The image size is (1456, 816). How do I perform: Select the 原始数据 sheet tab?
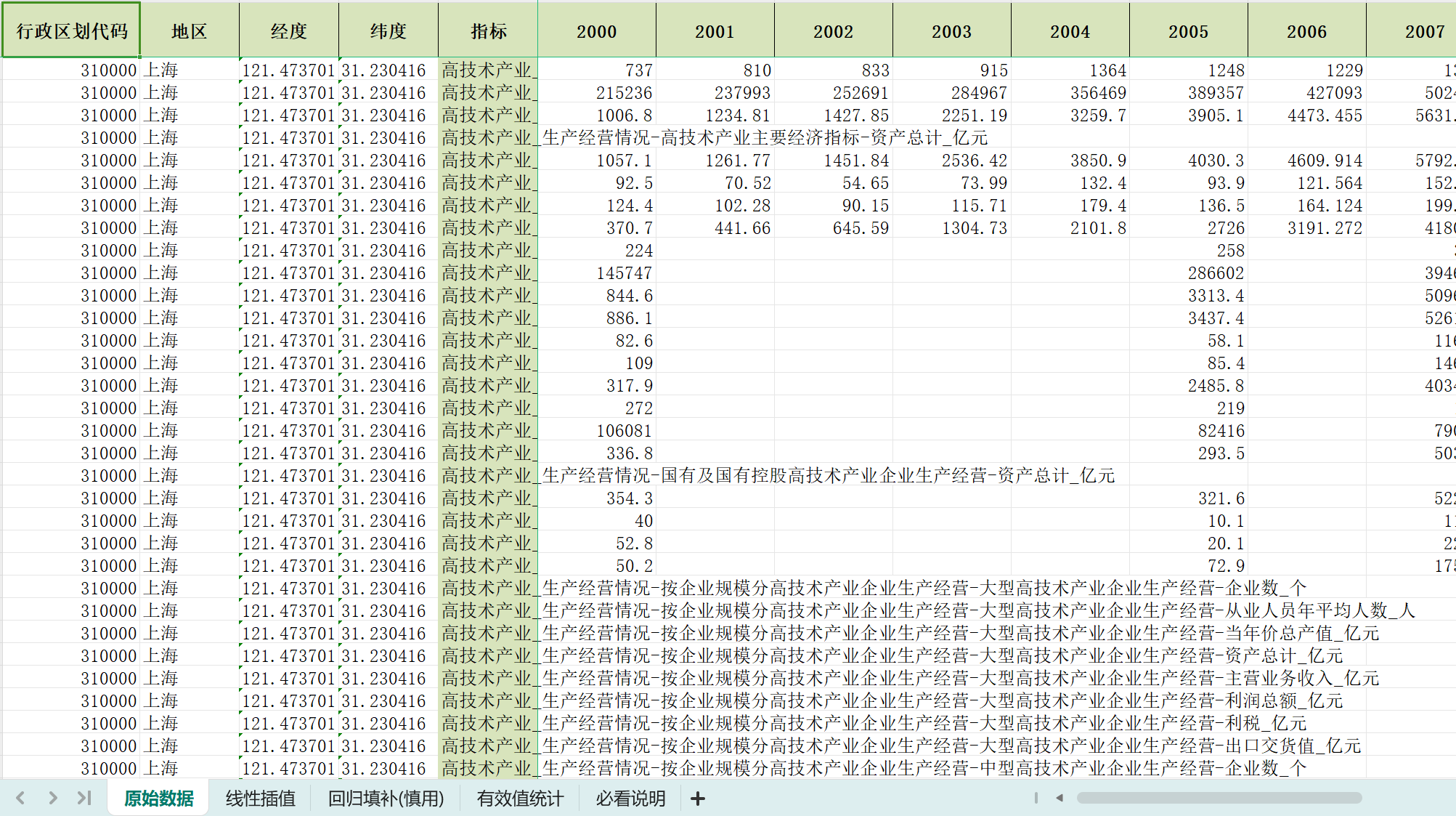[158, 799]
